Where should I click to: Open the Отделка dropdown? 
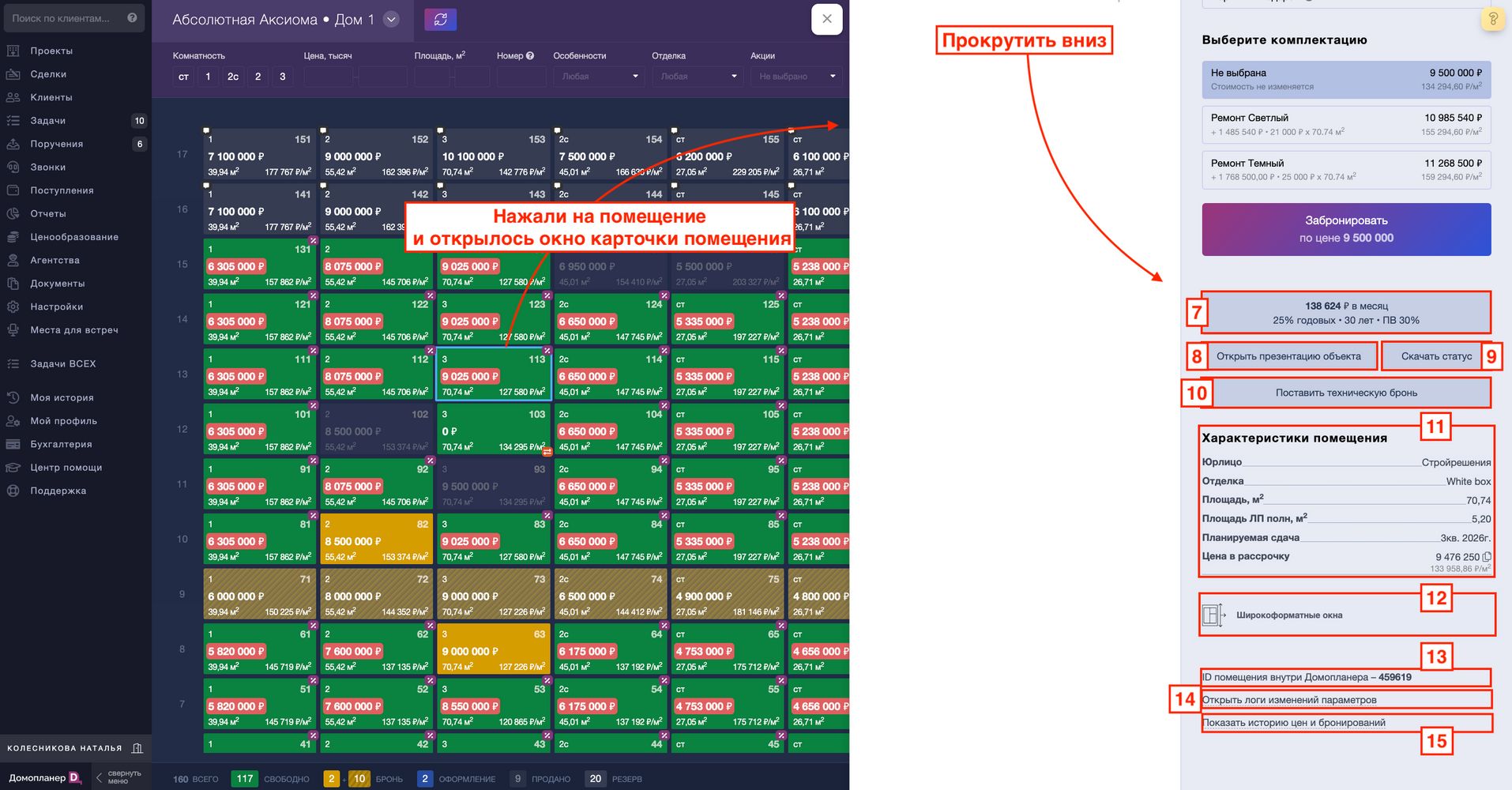[698, 77]
